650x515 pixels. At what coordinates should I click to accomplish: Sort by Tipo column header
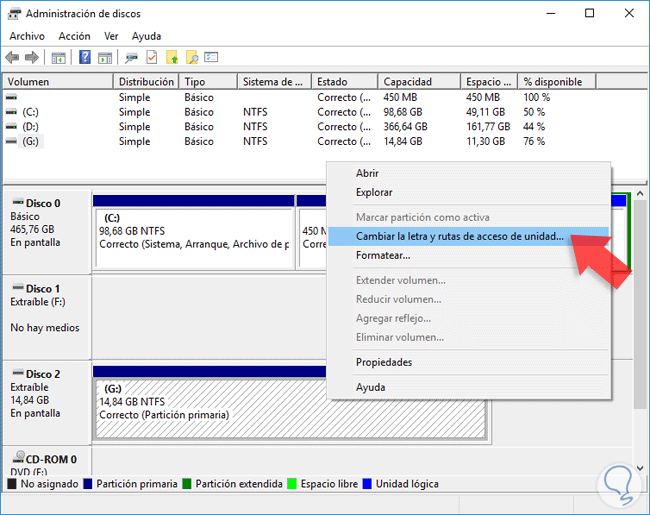point(208,82)
